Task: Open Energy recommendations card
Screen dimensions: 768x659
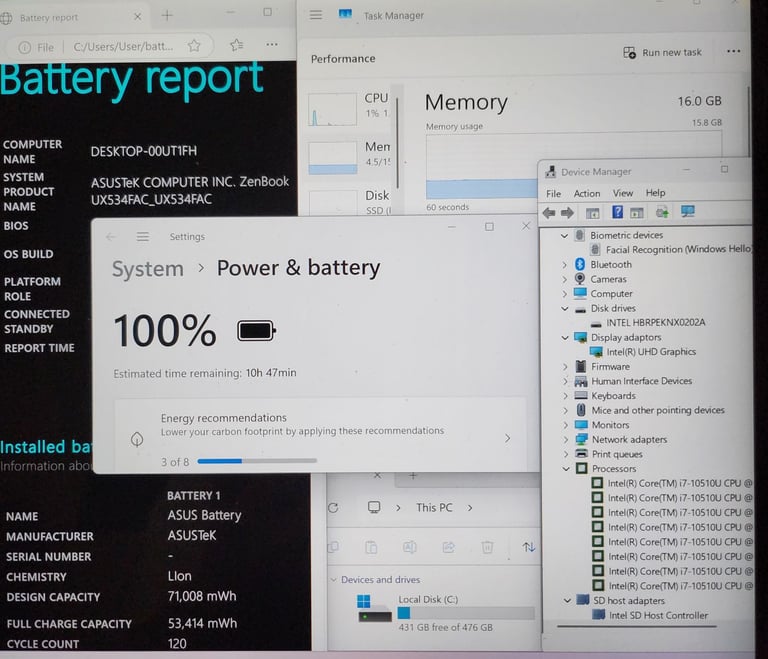Action: [320, 437]
